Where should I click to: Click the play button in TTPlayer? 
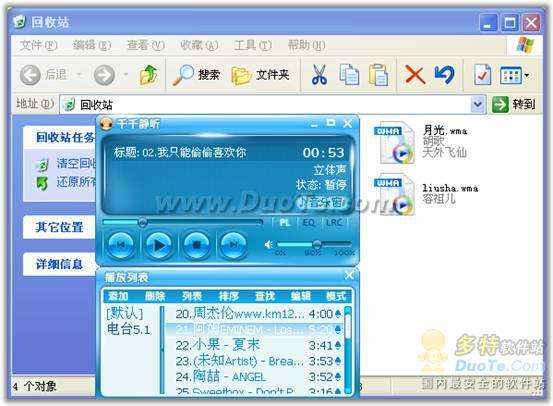pos(158,244)
